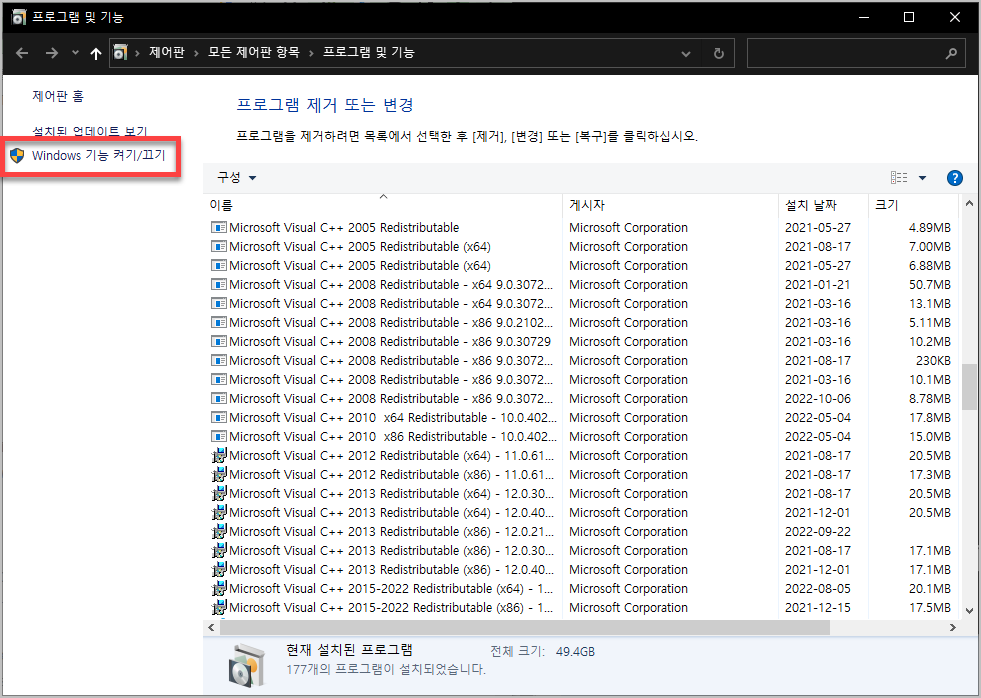Click icon of Visual C++ 2008 x86 8.78MB row
981x698 pixels.
tap(218, 398)
